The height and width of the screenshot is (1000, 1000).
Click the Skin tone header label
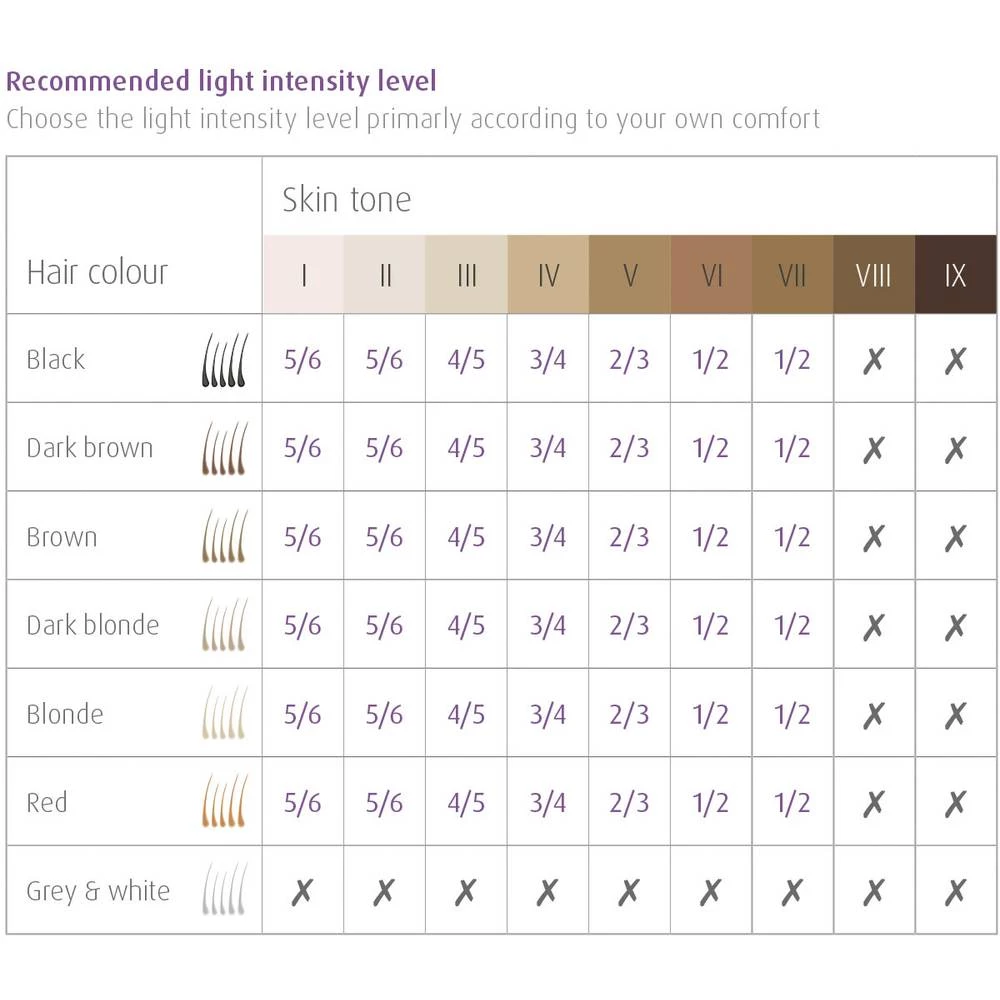click(346, 199)
